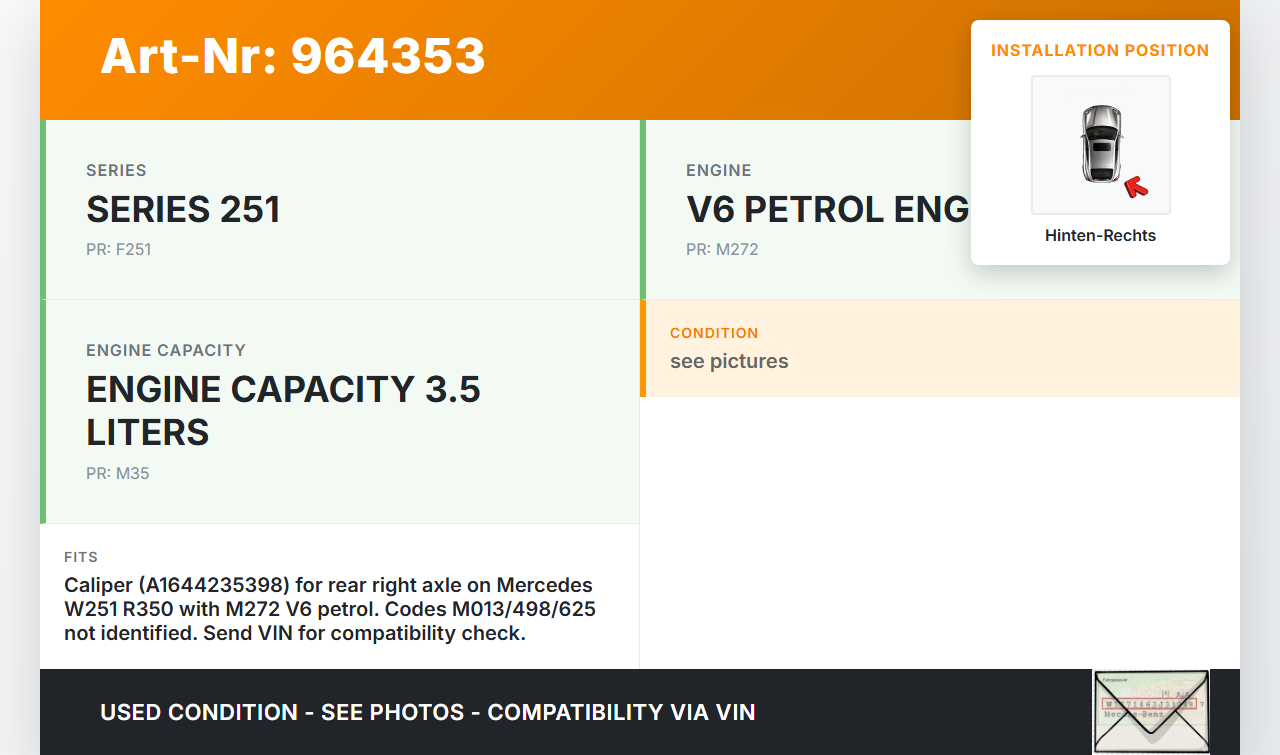
Task: Click the PR: F251 code
Action: pos(118,249)
